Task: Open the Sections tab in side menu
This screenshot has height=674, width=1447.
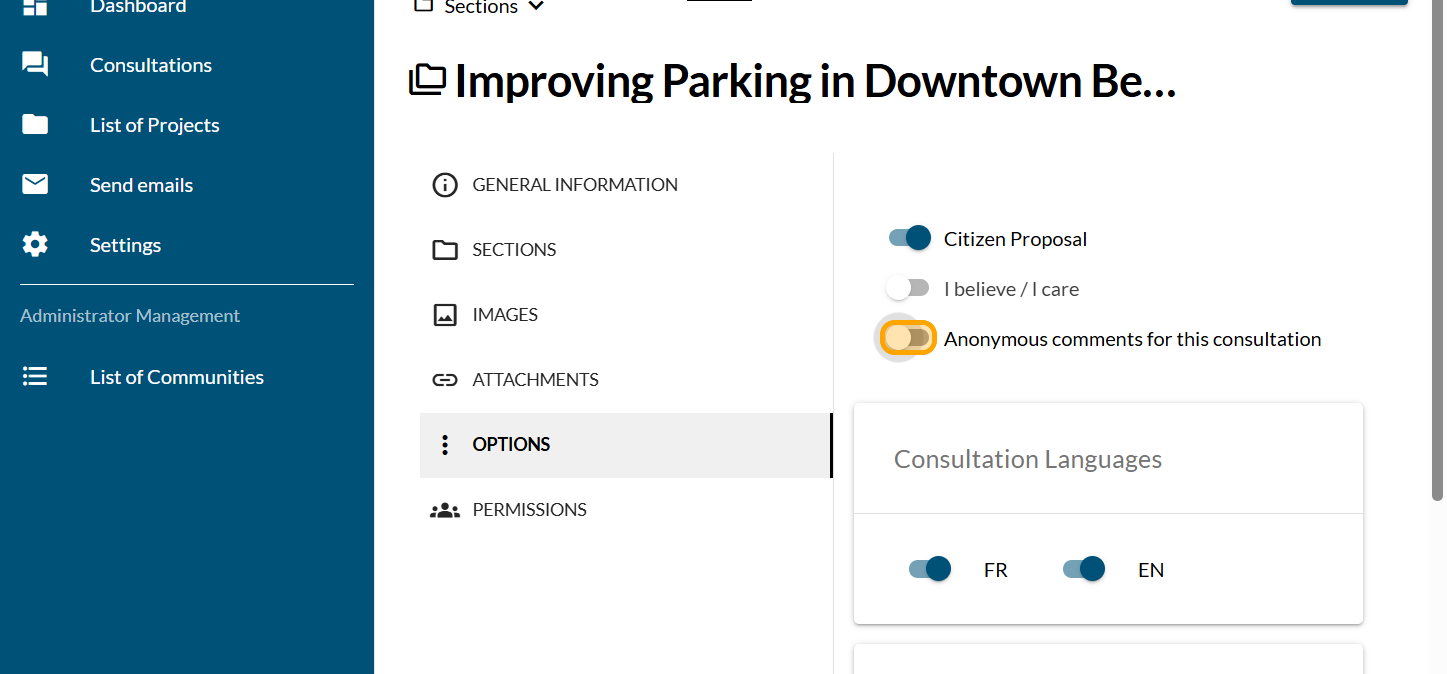Action: 514,250
